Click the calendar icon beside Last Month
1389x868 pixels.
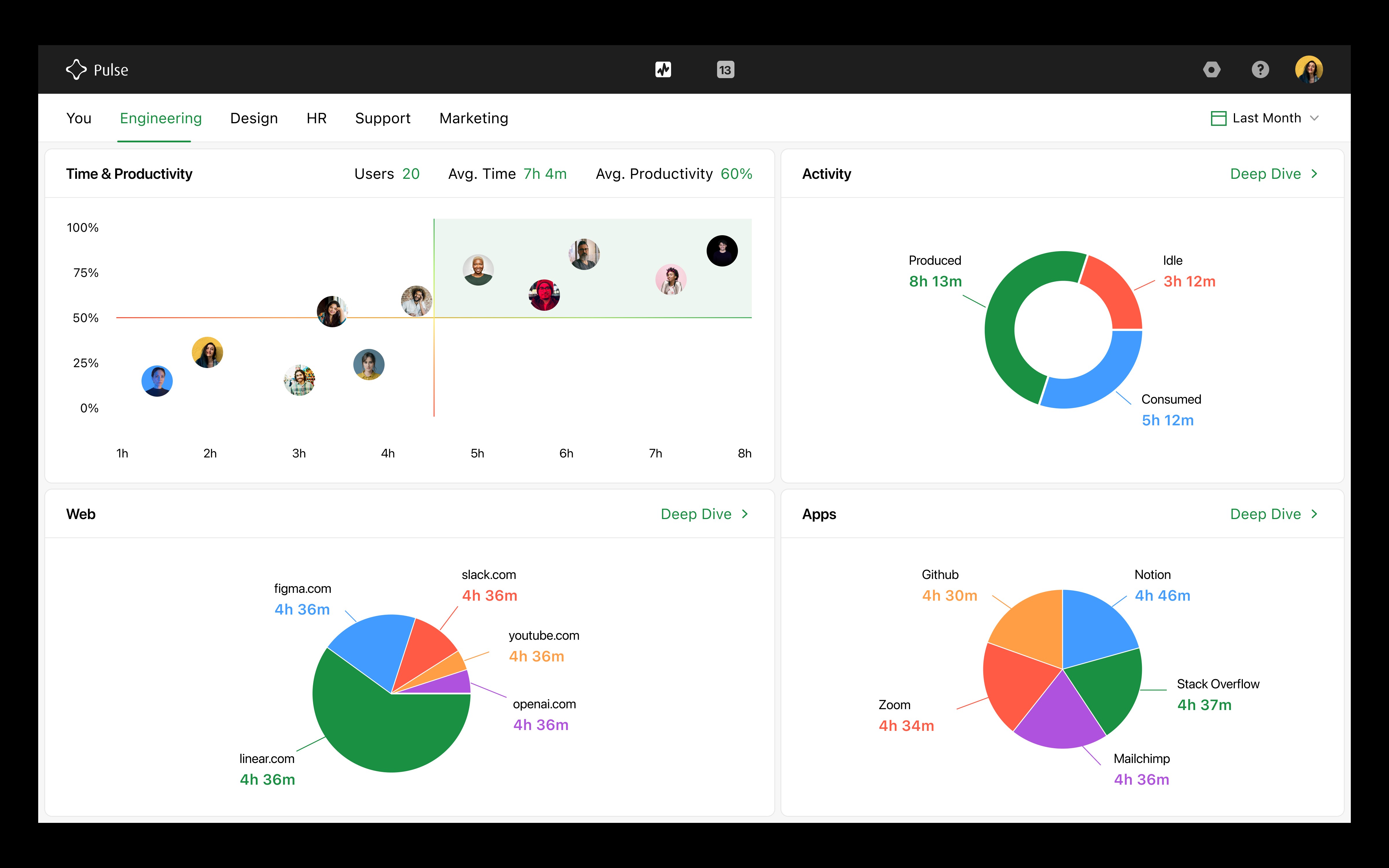pyautogui.click(x=1218, y=118)
